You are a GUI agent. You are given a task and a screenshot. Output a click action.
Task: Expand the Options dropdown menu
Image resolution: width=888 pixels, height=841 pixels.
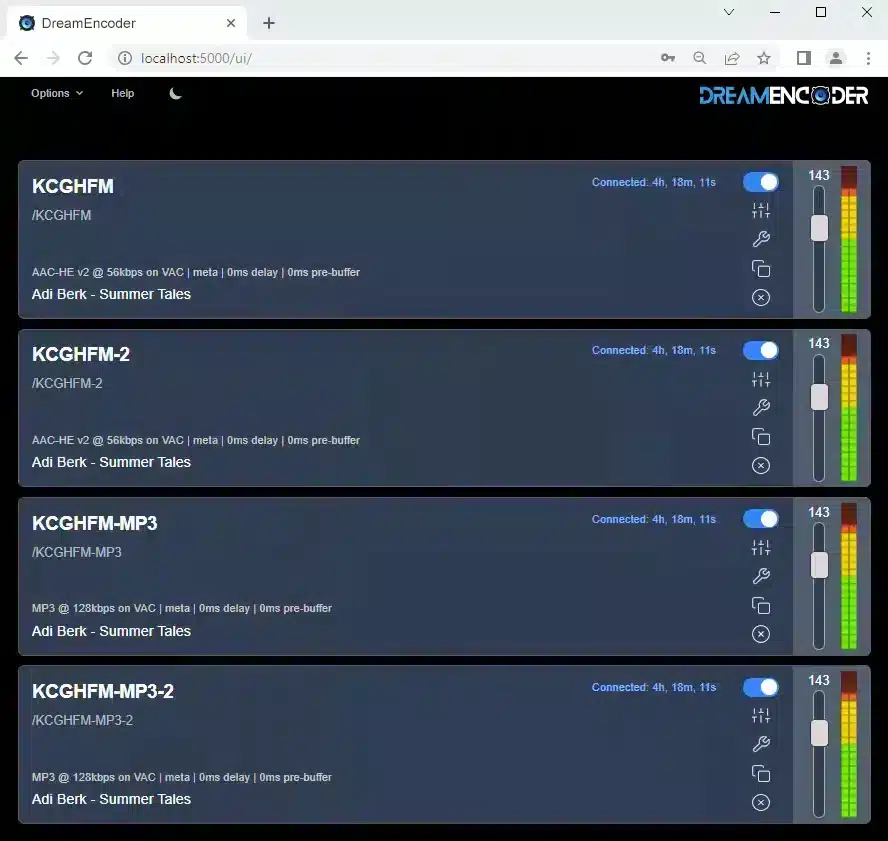pyautogui.click(x=57, y=93)
